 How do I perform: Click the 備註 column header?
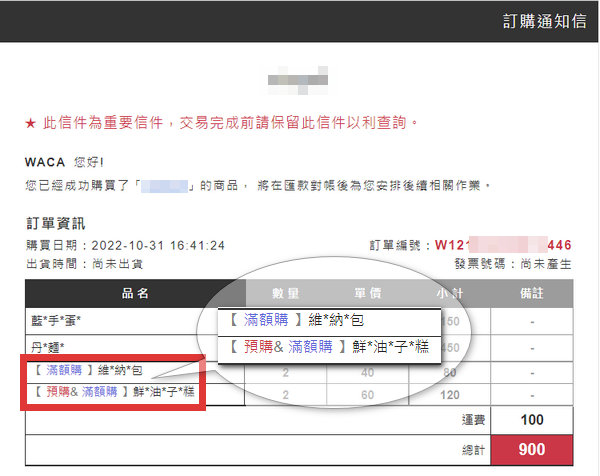532,293
